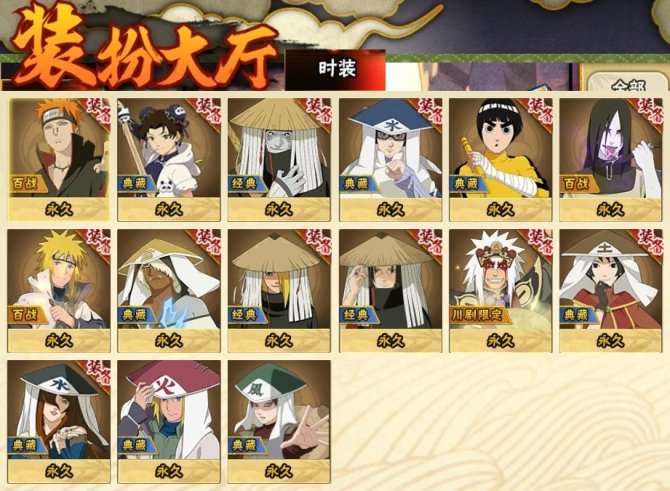Choose the Raikage lightning 典藏 costume card

169,291
